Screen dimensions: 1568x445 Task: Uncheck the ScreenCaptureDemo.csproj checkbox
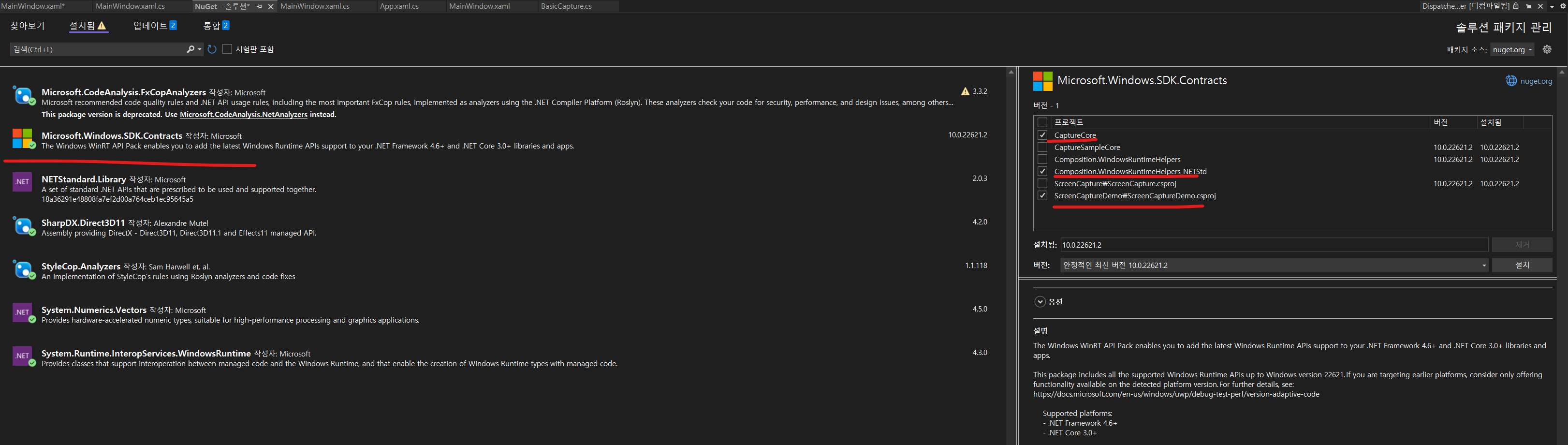pyautogui.click(x=1043, y=195)
